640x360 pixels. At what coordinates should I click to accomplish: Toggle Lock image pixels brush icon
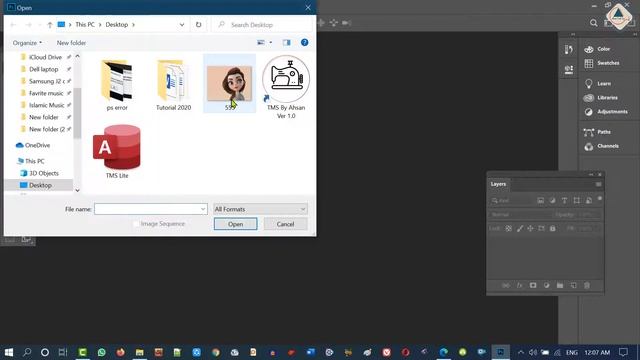(520, 229)
